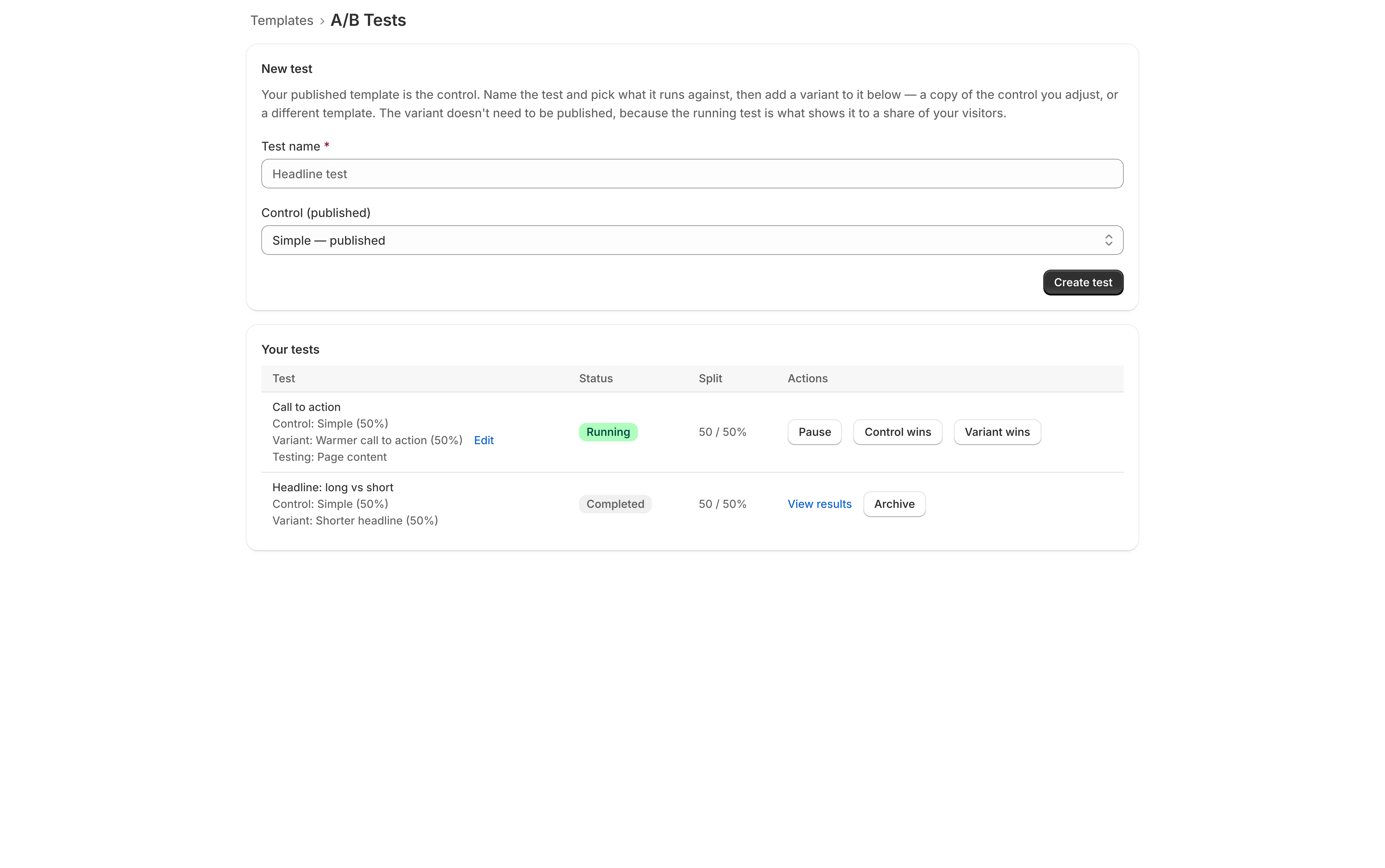Click the breadcrumb chevron separator
This screenshot has height=868, width=1385.
[322, 21]
